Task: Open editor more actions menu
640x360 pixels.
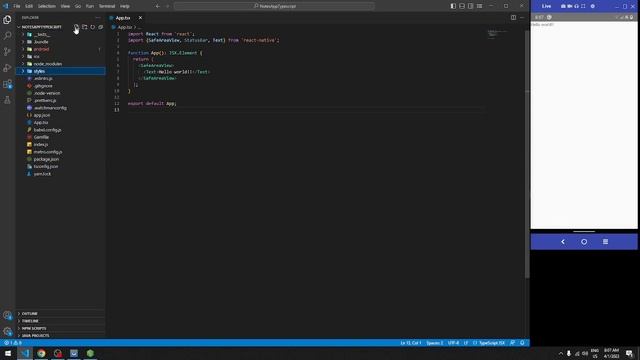Action: [522, 18]
